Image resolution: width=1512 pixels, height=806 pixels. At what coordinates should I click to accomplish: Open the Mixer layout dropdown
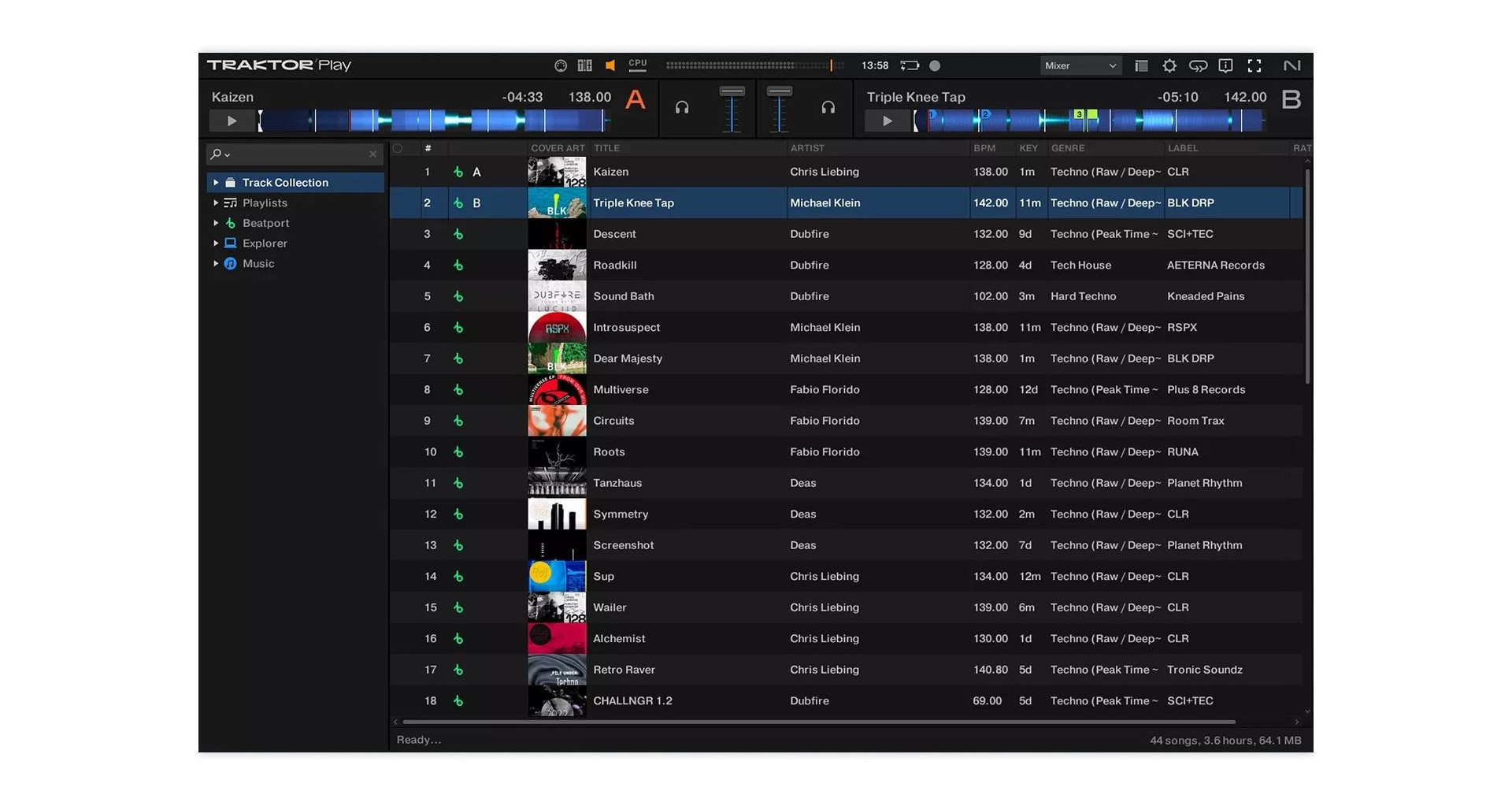coord(1080,66)
